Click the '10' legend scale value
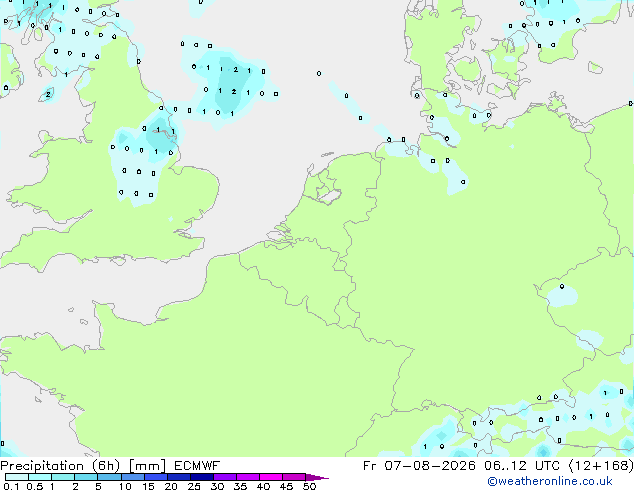This screenshot has height=490, width=634. (125, 486)
